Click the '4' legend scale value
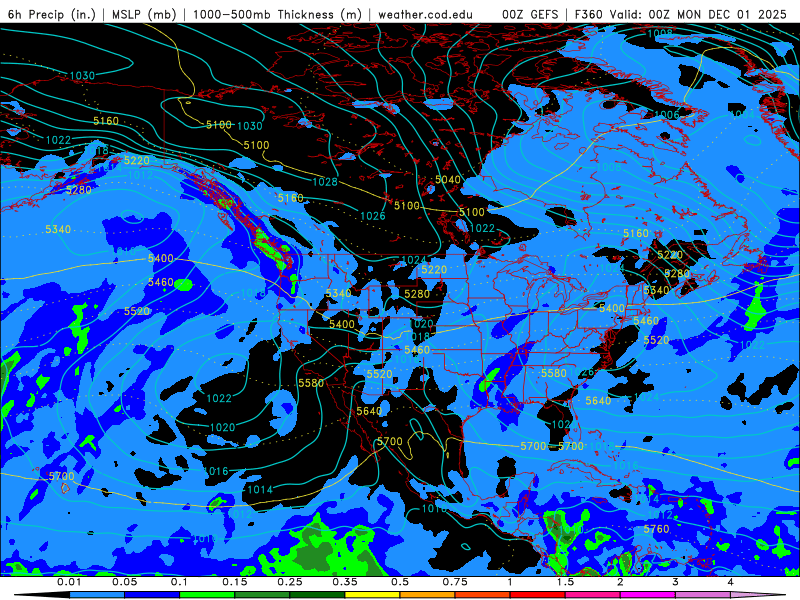Viewport: 800px width, 600px height. (x=730, y=582)
